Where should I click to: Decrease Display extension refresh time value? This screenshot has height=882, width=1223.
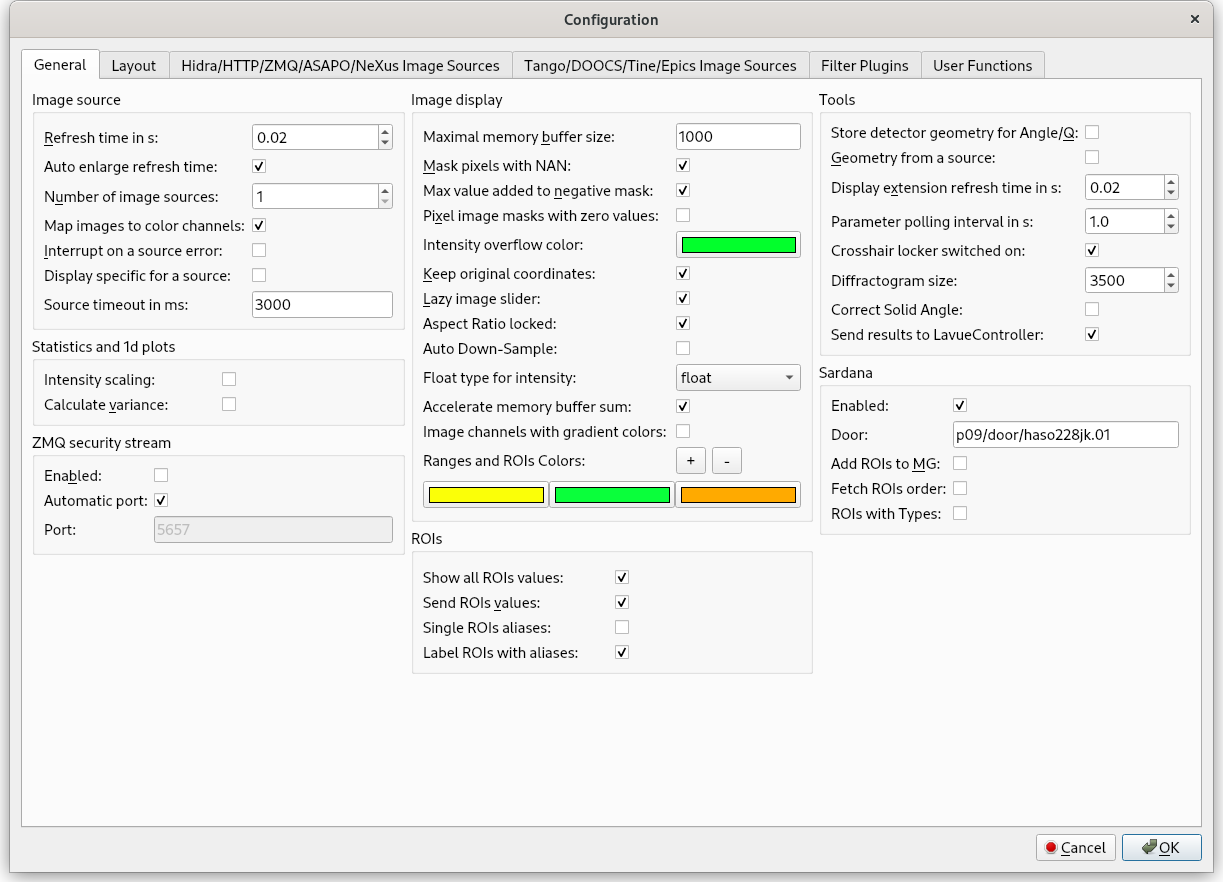[1171, 193]
